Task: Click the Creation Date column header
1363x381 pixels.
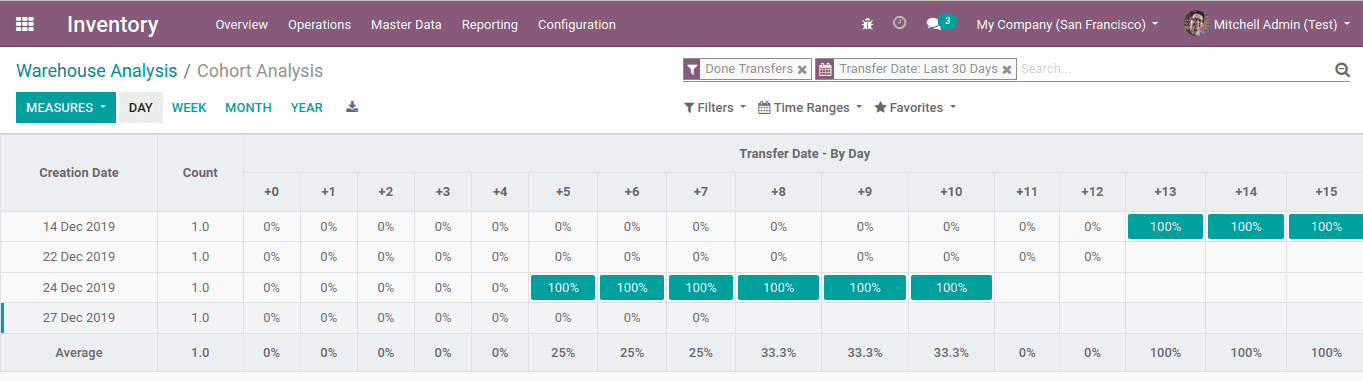Action: (79, 173)
